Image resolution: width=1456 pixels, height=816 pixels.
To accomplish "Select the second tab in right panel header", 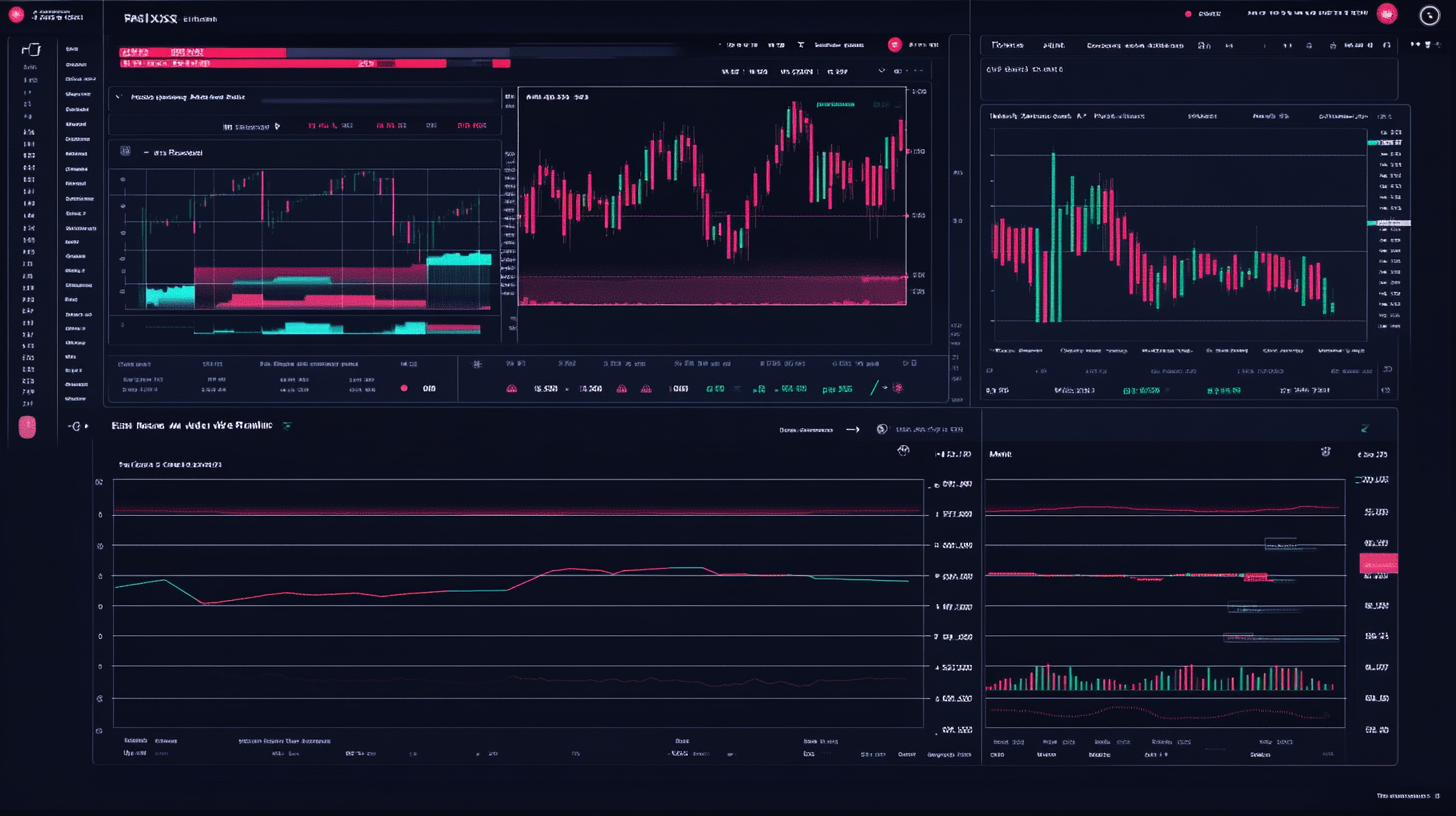I will coord(1053,45).
